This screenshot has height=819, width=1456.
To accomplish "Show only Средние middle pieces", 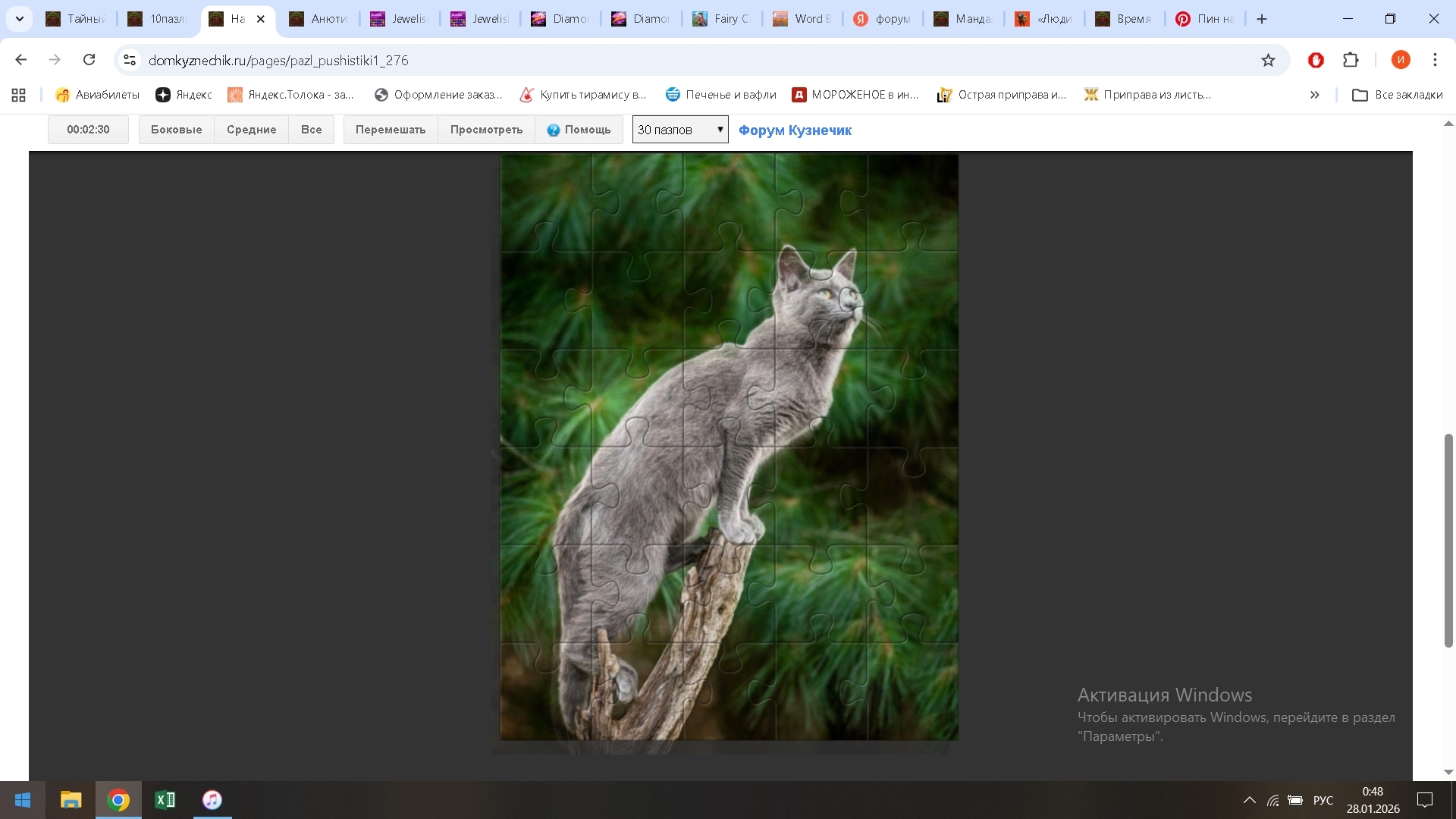I will pos(251,130).
